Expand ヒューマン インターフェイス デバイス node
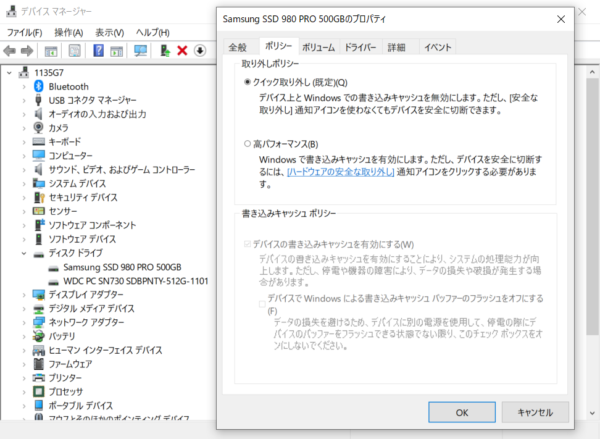Screen dimensions: 600x439 (x=24, y=350)
